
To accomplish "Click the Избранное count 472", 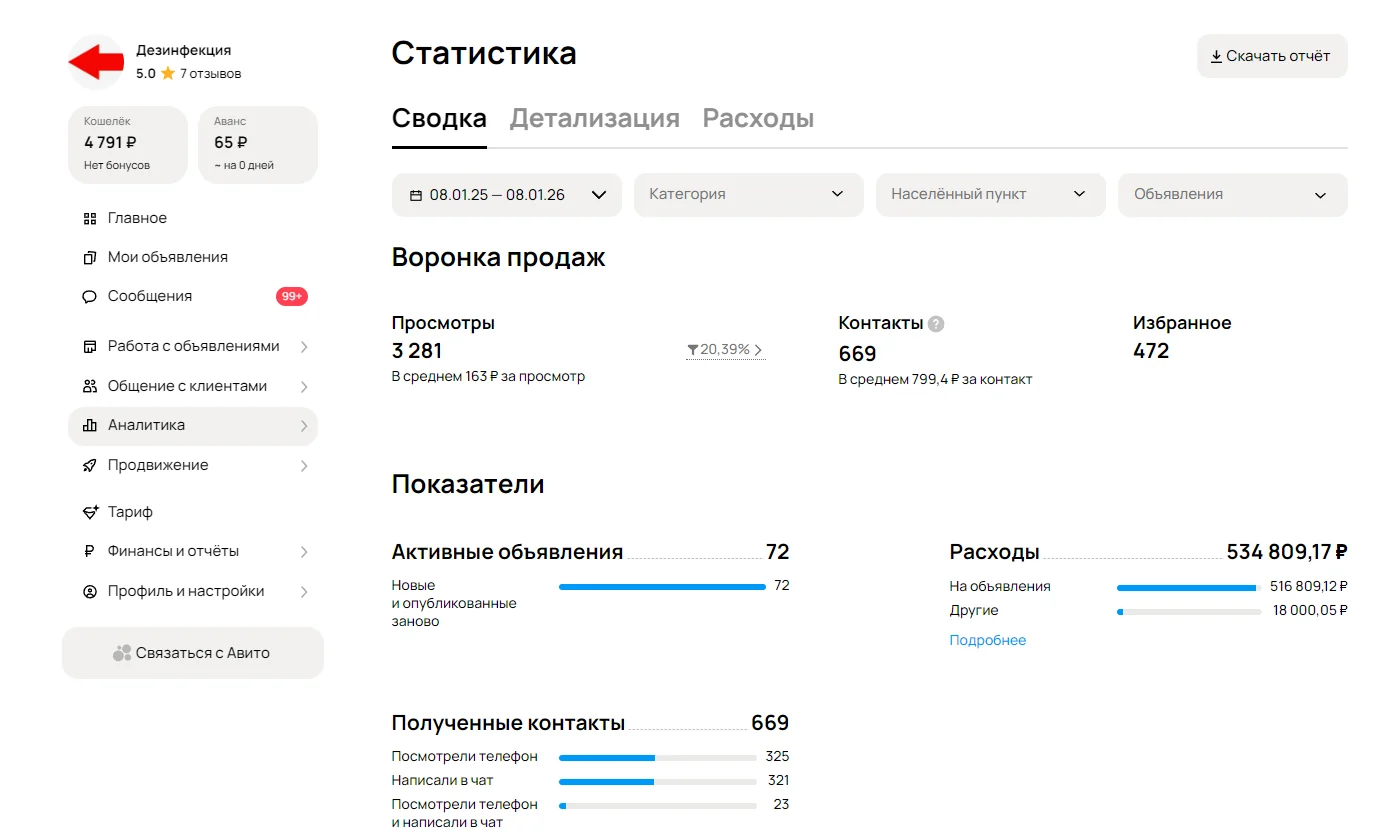I will 1151,351.
